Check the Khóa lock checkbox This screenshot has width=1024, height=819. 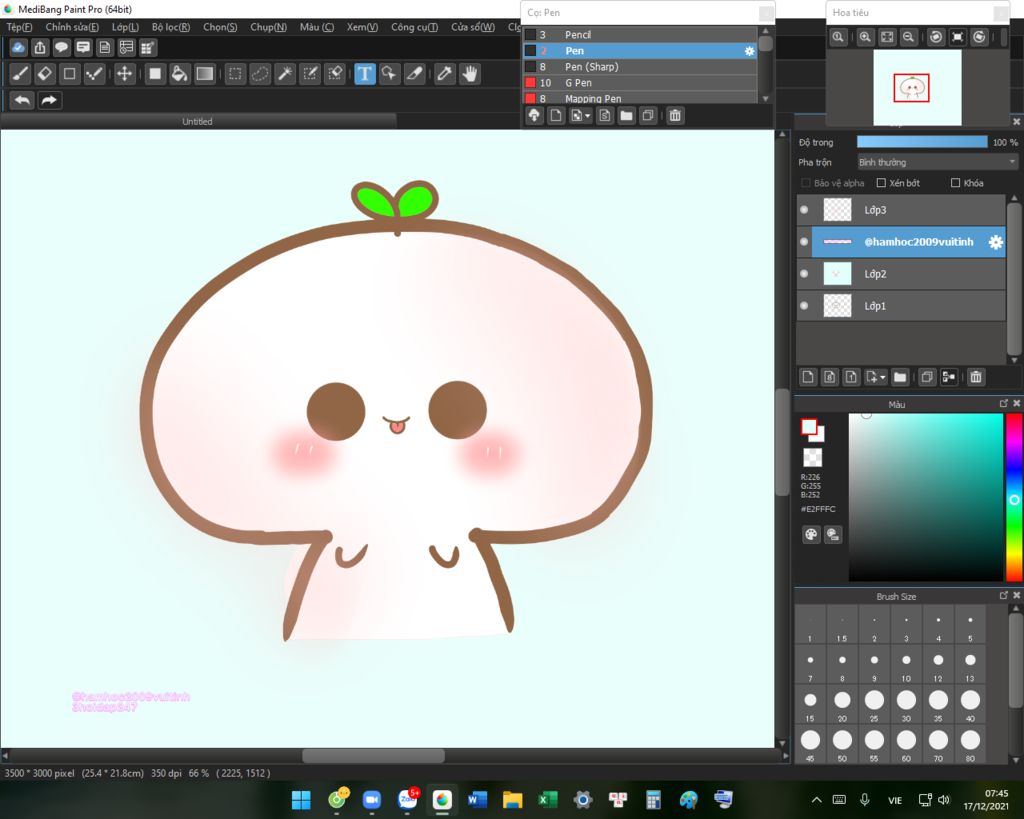click(x=955, y=183)
